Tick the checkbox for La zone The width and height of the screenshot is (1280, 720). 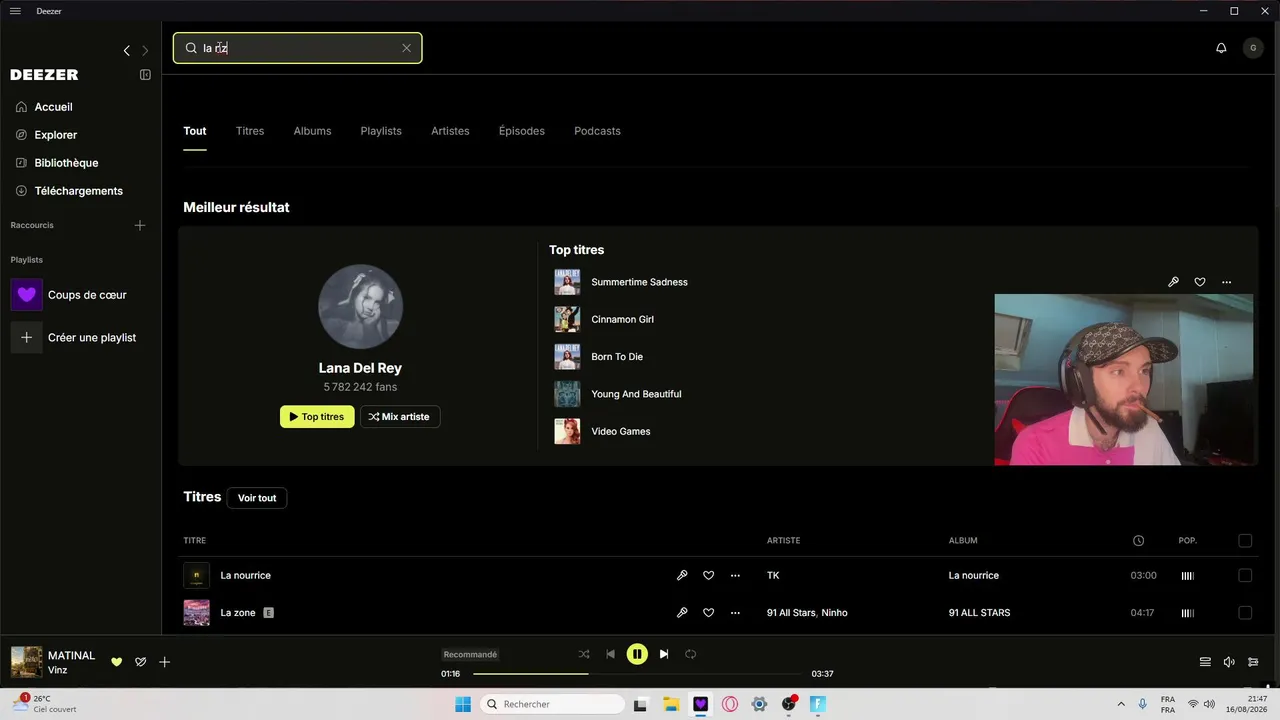[x=1245, y=613]
